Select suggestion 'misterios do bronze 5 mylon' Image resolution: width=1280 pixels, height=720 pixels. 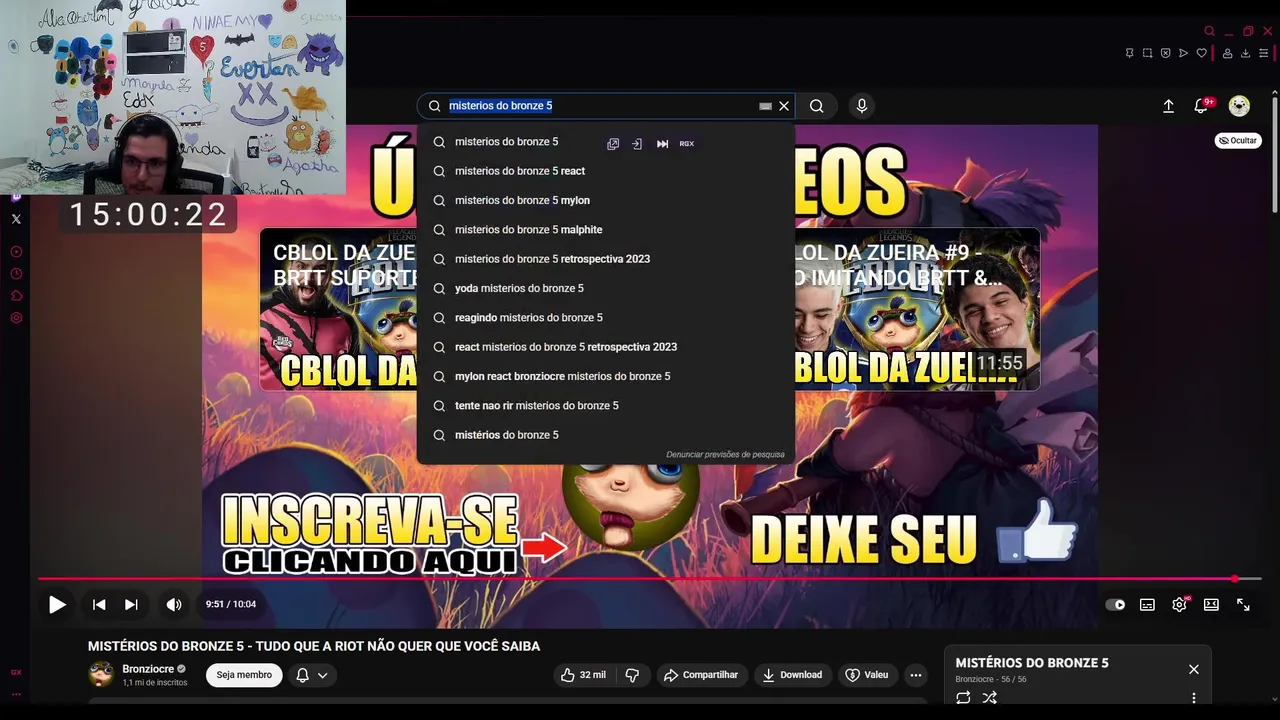point(606,200)
